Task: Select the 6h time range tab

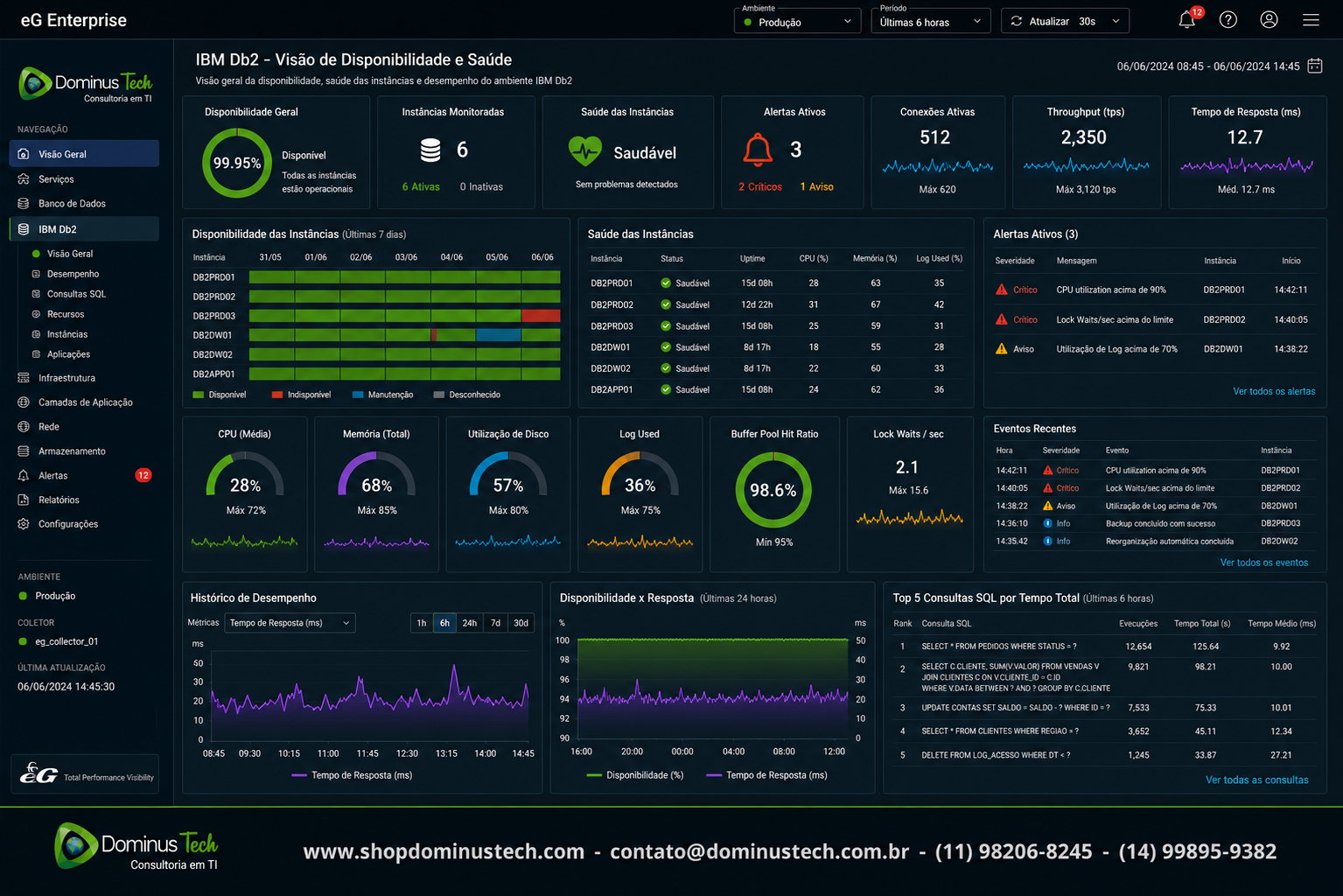Action: (x=444, y=623)
